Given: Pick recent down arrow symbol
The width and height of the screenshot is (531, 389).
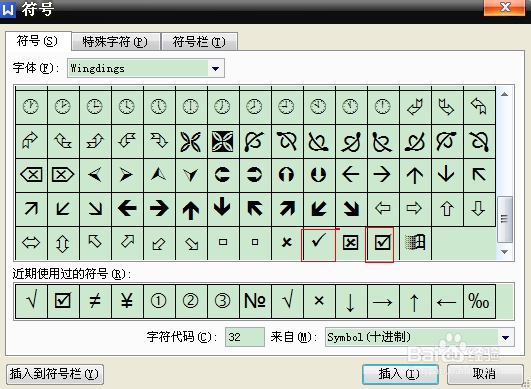Looking at the screenshot, I should 351,301.
